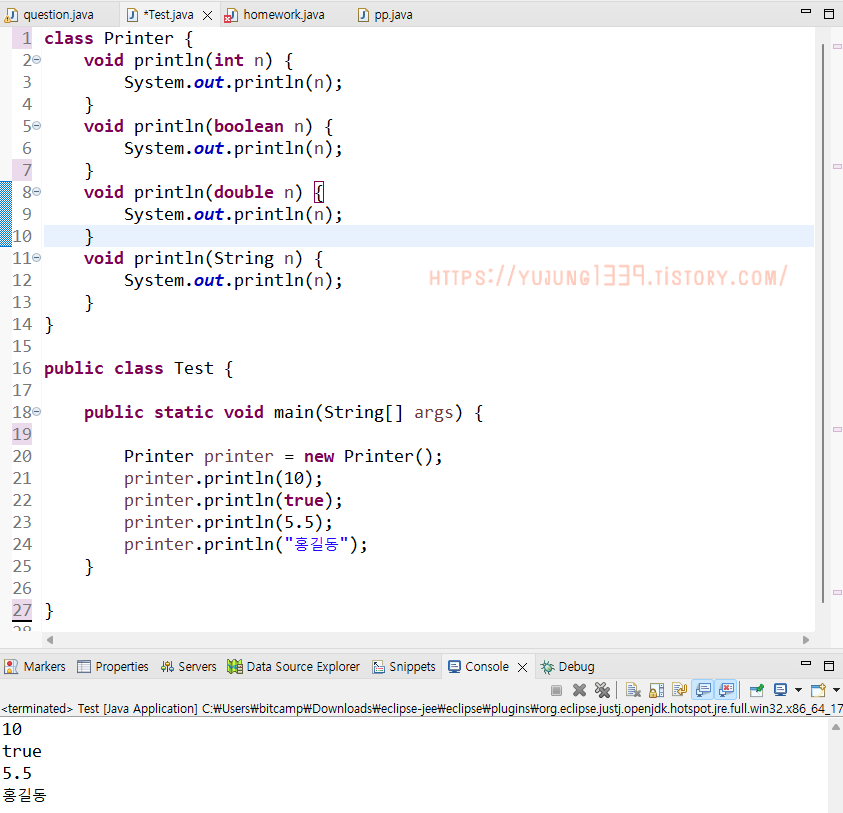Click 'printer.println(10);' on line 21
Viewport: 843px width, 813px height.
(223, 478)
